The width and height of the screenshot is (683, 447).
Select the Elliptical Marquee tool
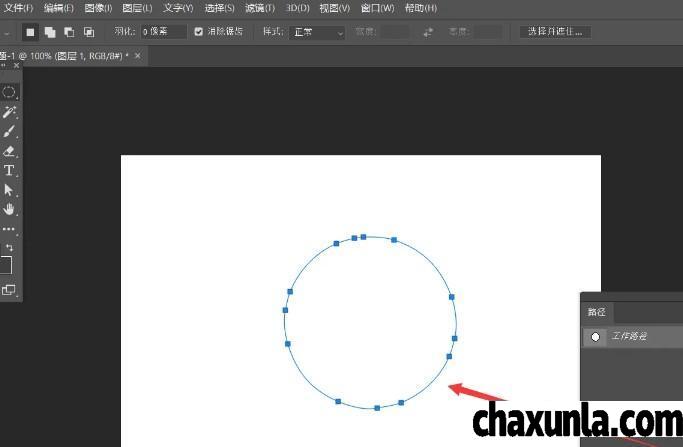pos(9,92)
